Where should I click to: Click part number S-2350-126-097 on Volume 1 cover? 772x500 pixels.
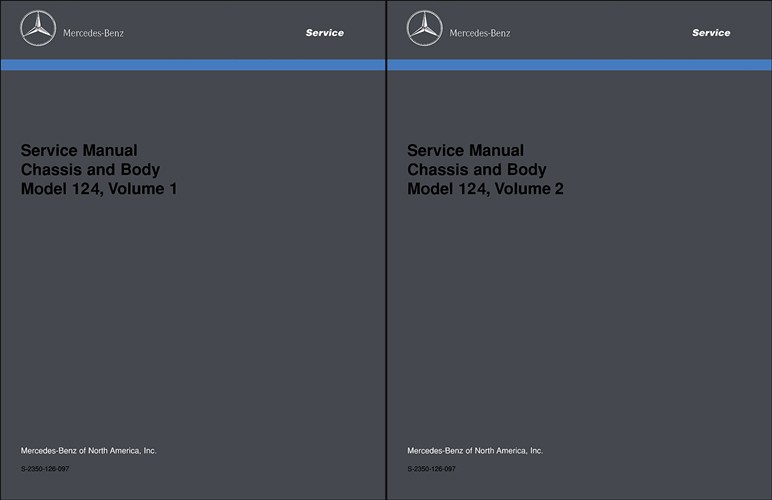(x=45, y=469)
